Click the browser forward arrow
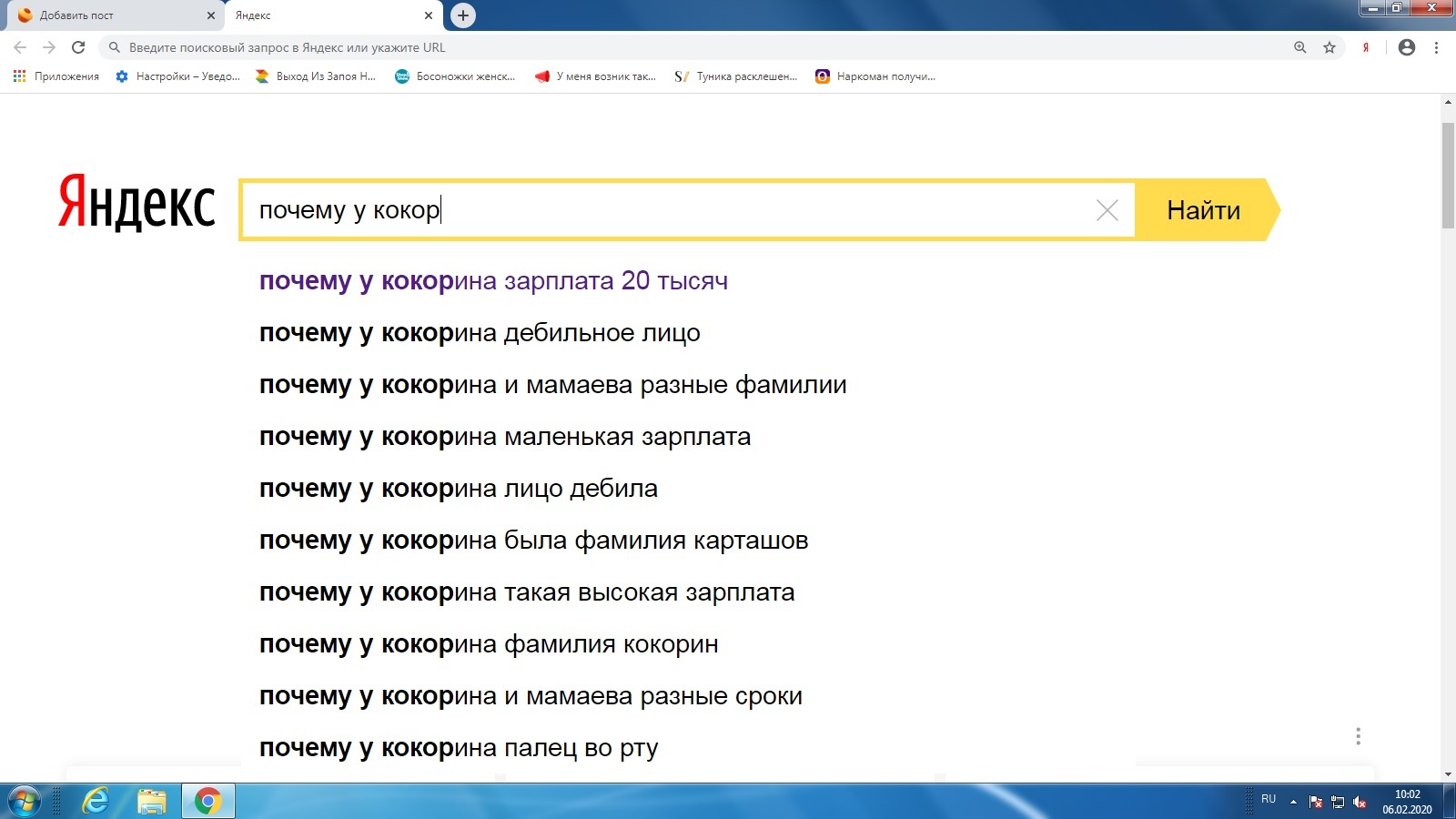This screenshot has height=819, width=1456. (x=49, y=47)
